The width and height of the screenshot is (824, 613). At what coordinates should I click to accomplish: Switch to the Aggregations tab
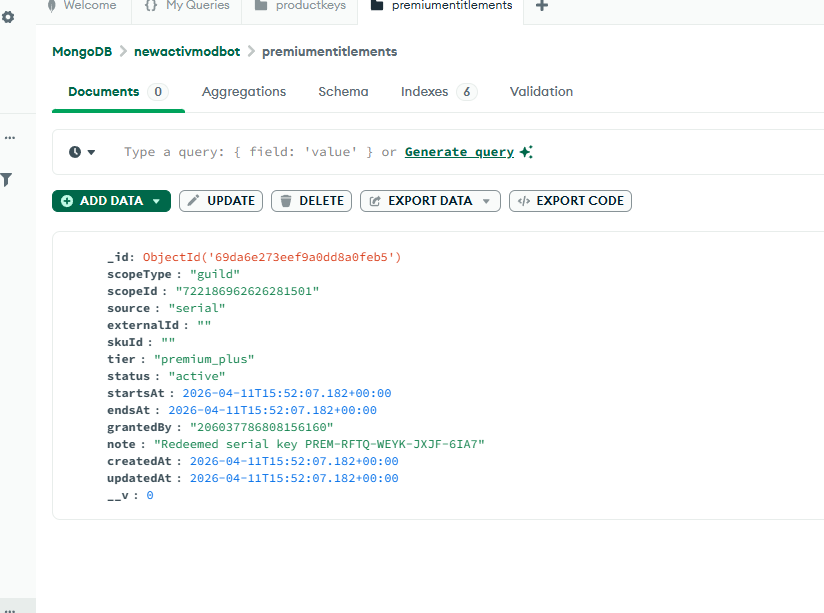pos(244,92)
